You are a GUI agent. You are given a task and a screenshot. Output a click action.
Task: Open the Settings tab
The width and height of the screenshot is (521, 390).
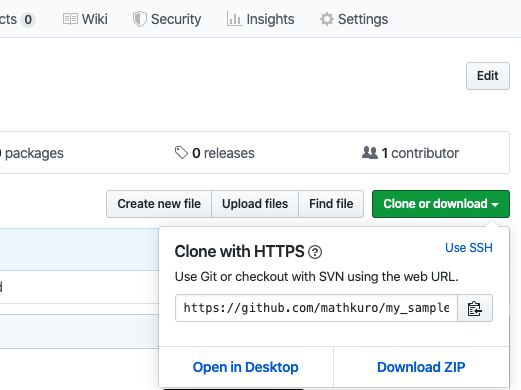[x=354, y=19]
